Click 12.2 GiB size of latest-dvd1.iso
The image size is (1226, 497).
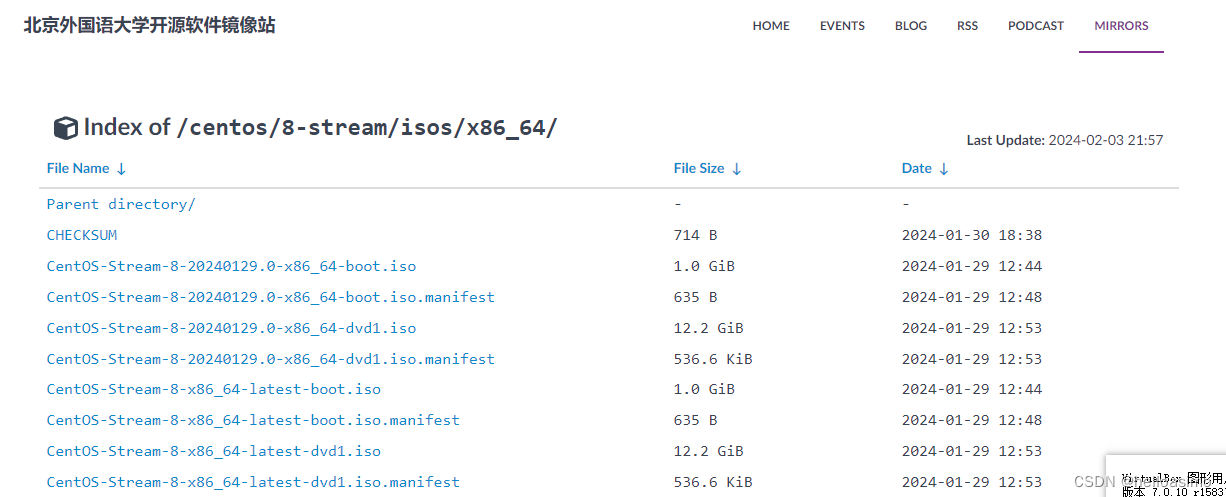click(x=708, y=451)
